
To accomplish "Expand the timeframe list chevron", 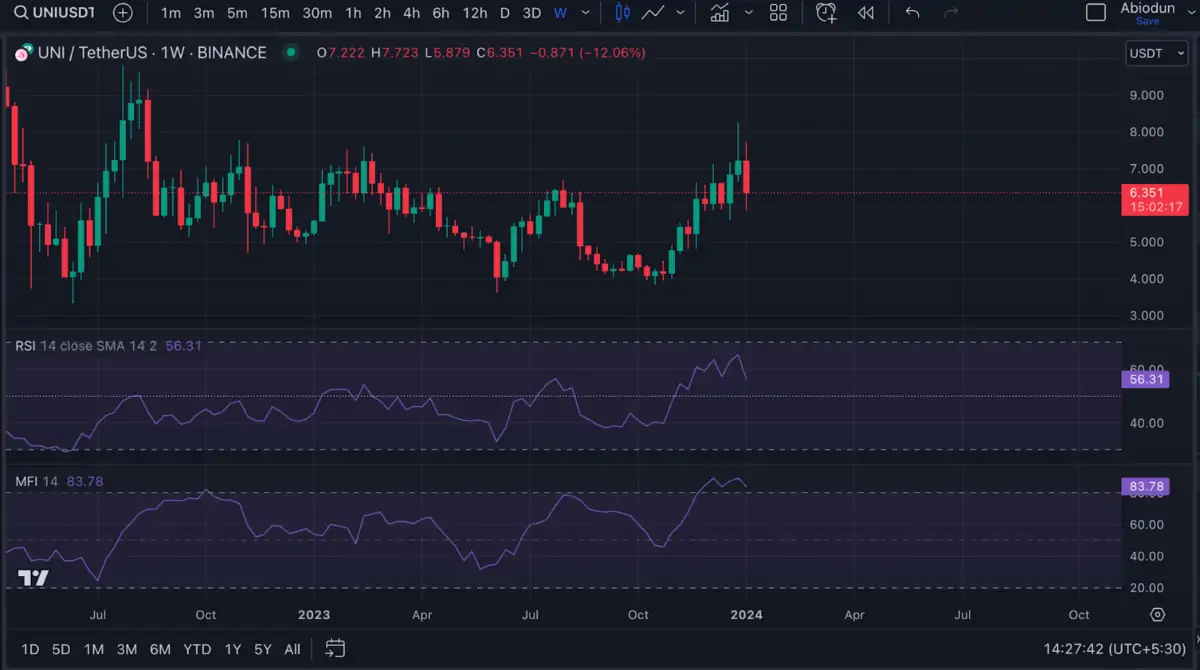I will [x=585, y=13].
